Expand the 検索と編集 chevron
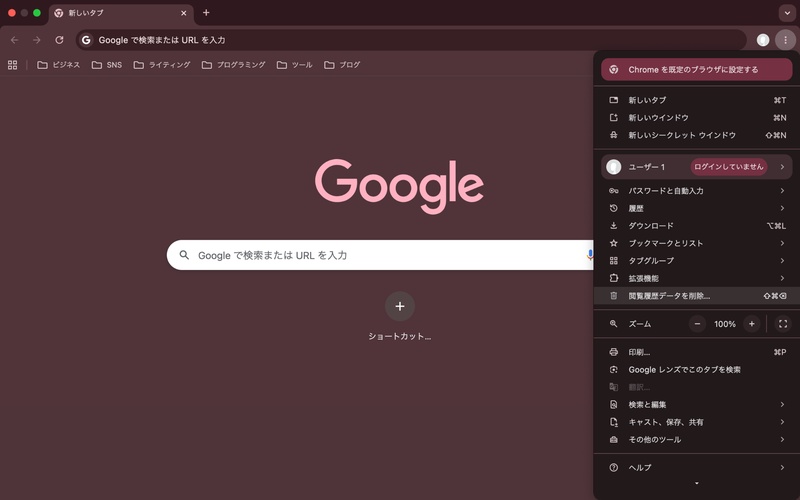The height and width of the screenshot is (500, 800). click(x=782, y=405)
